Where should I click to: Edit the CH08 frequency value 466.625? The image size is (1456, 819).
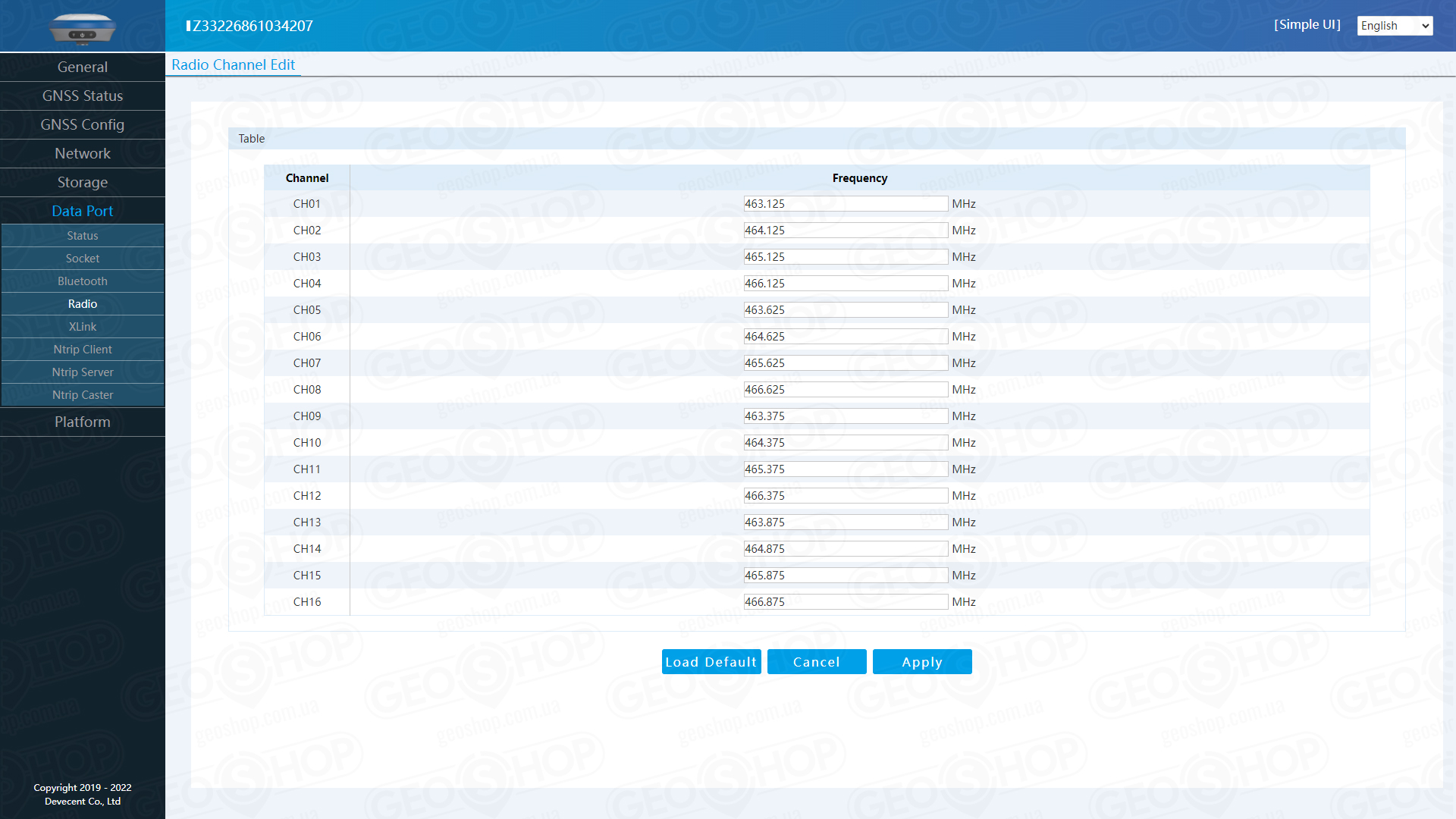click(845, 390)
